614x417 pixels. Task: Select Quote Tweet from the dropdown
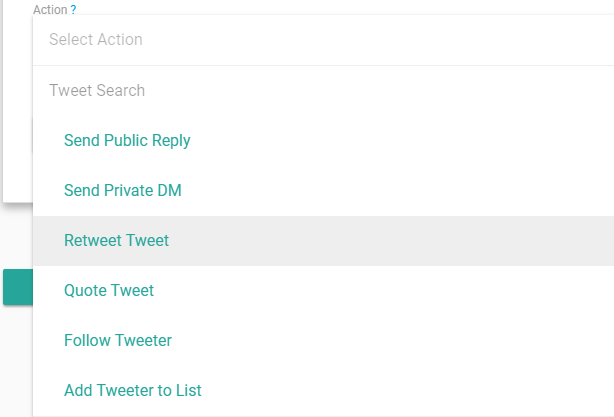[109, 291]
